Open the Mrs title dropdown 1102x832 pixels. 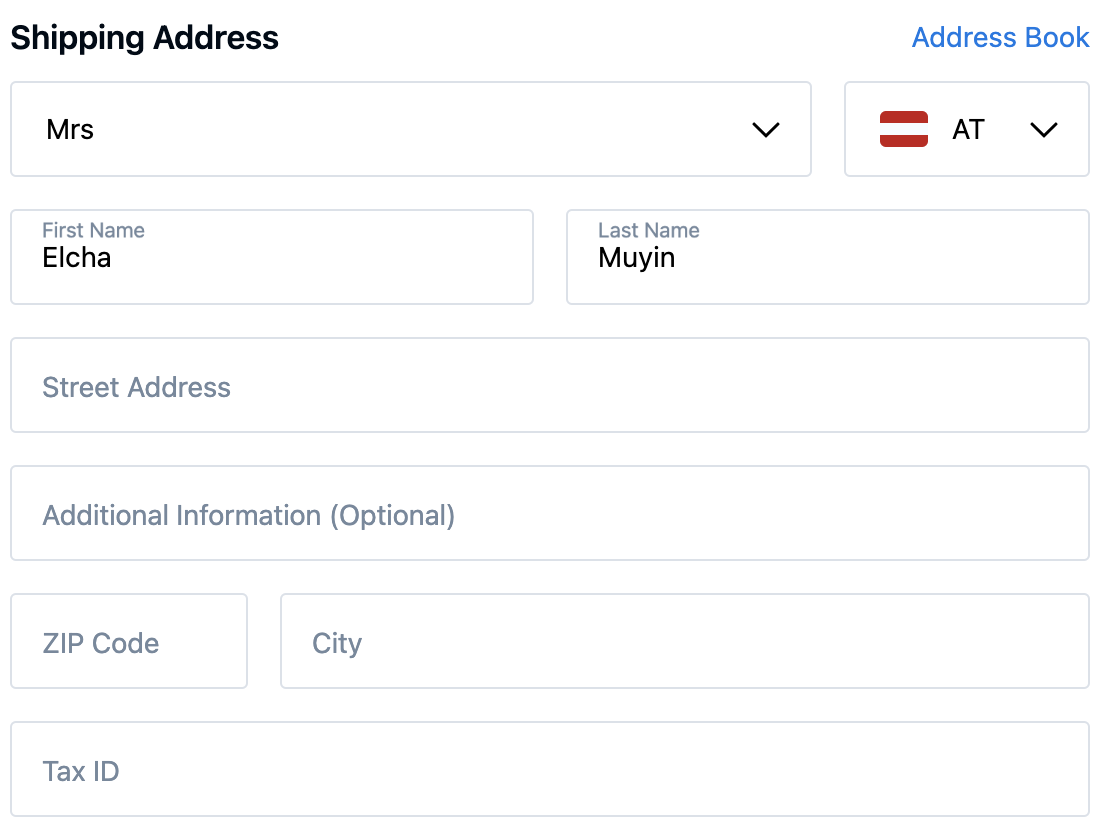point(410,130)
